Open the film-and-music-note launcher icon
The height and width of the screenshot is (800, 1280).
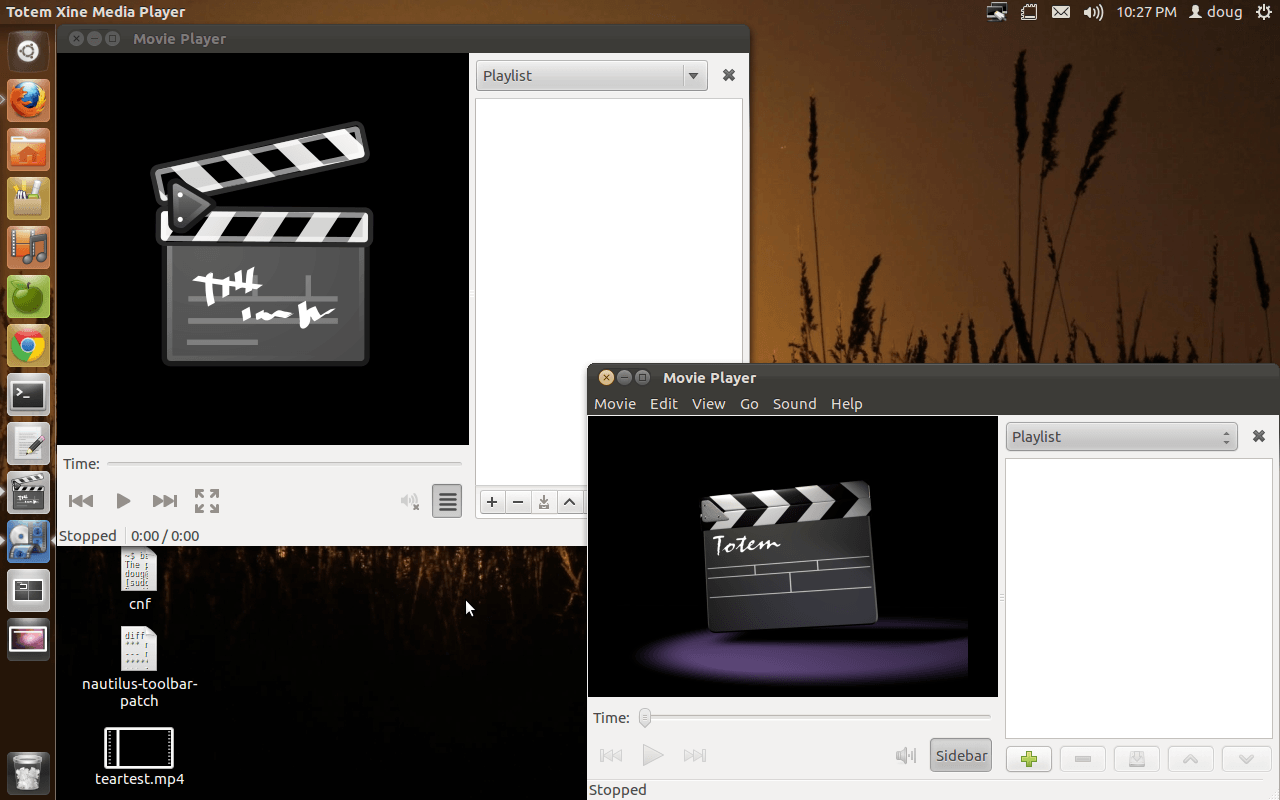tap(28, 247)
